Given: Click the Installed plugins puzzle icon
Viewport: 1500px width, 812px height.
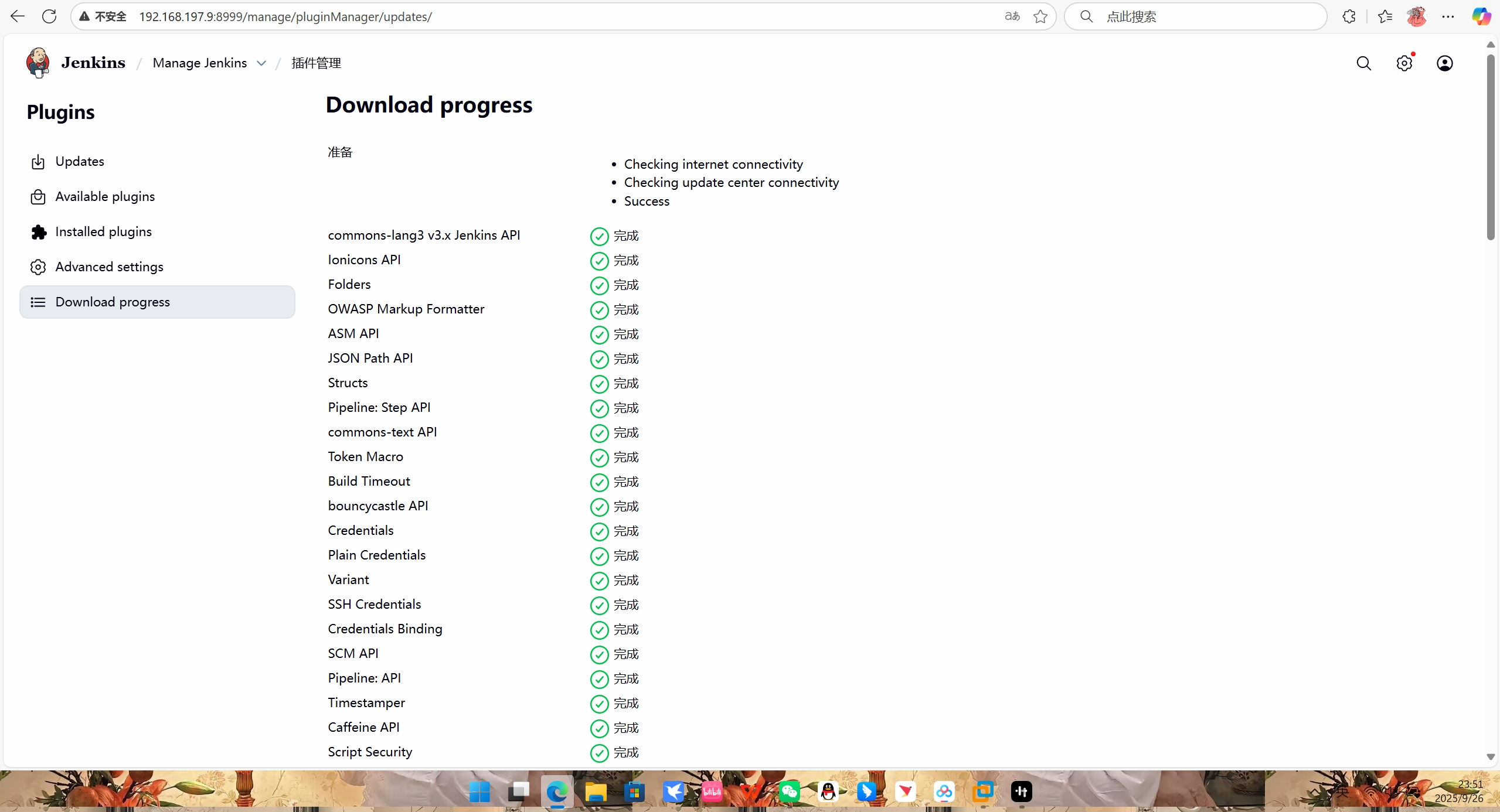Looking at the screenshot, I should pos(38,232).
